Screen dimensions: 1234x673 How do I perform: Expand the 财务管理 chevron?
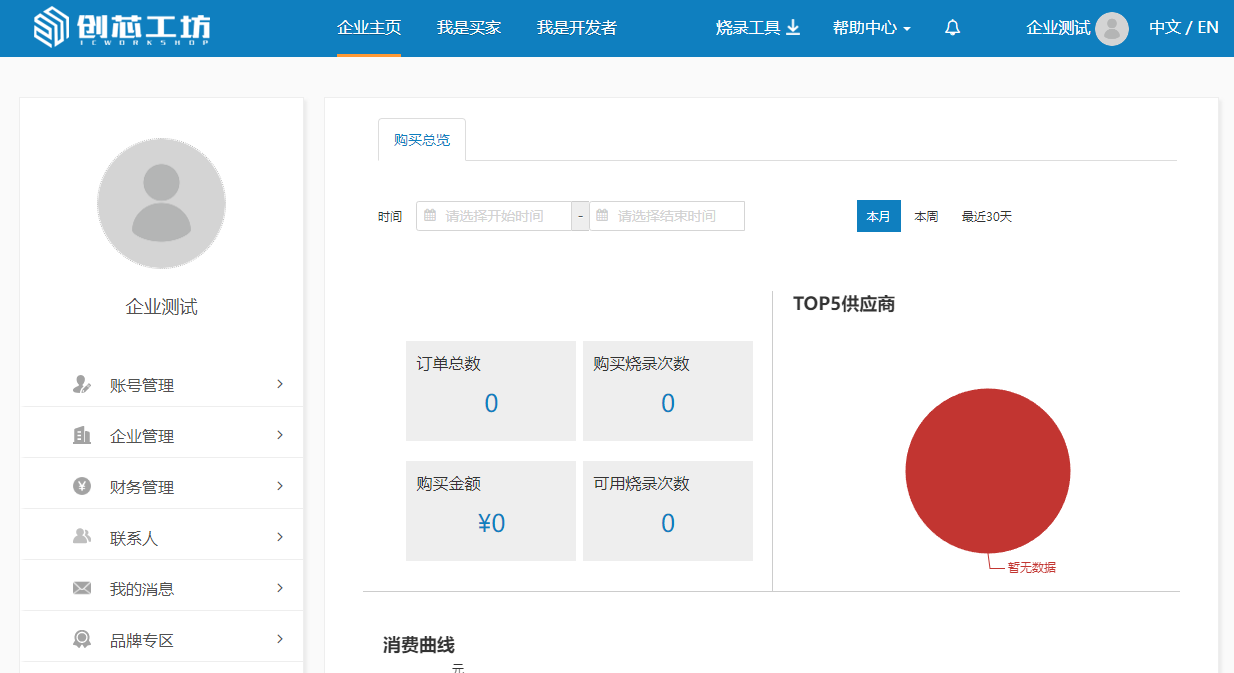(280, 486)
